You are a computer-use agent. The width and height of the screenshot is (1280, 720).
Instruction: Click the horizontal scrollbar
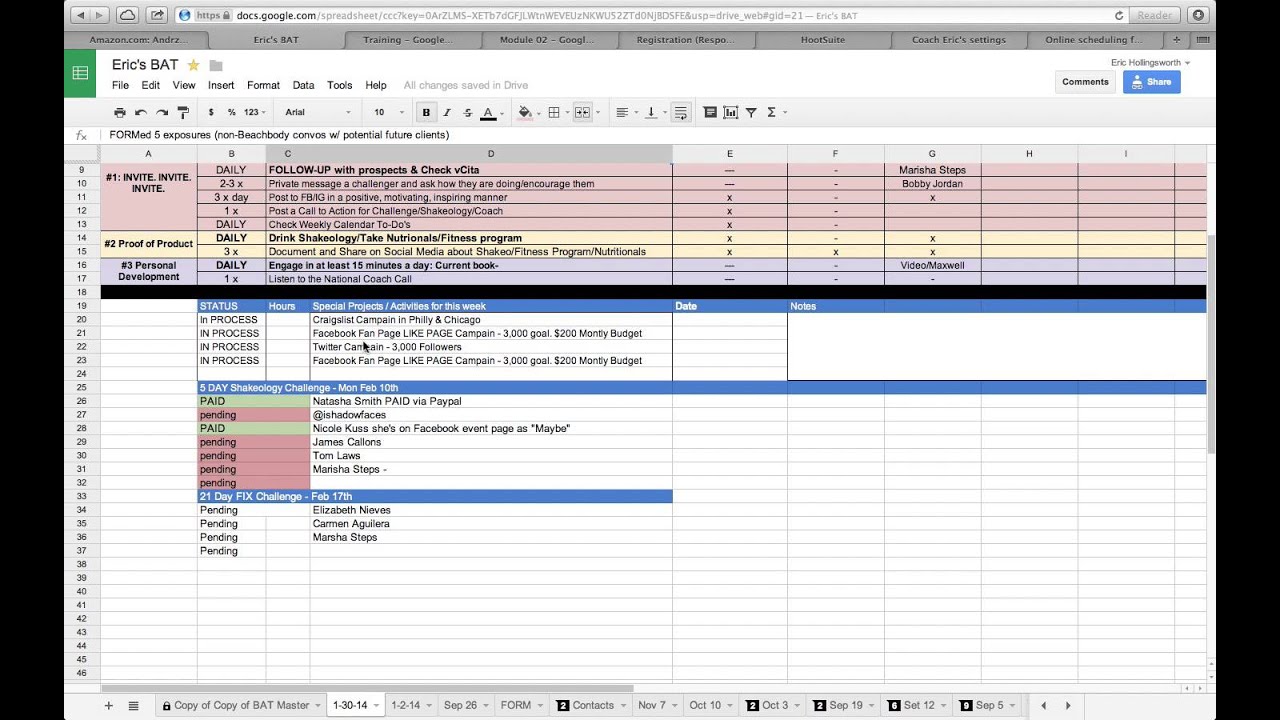(x=367, y=688)
